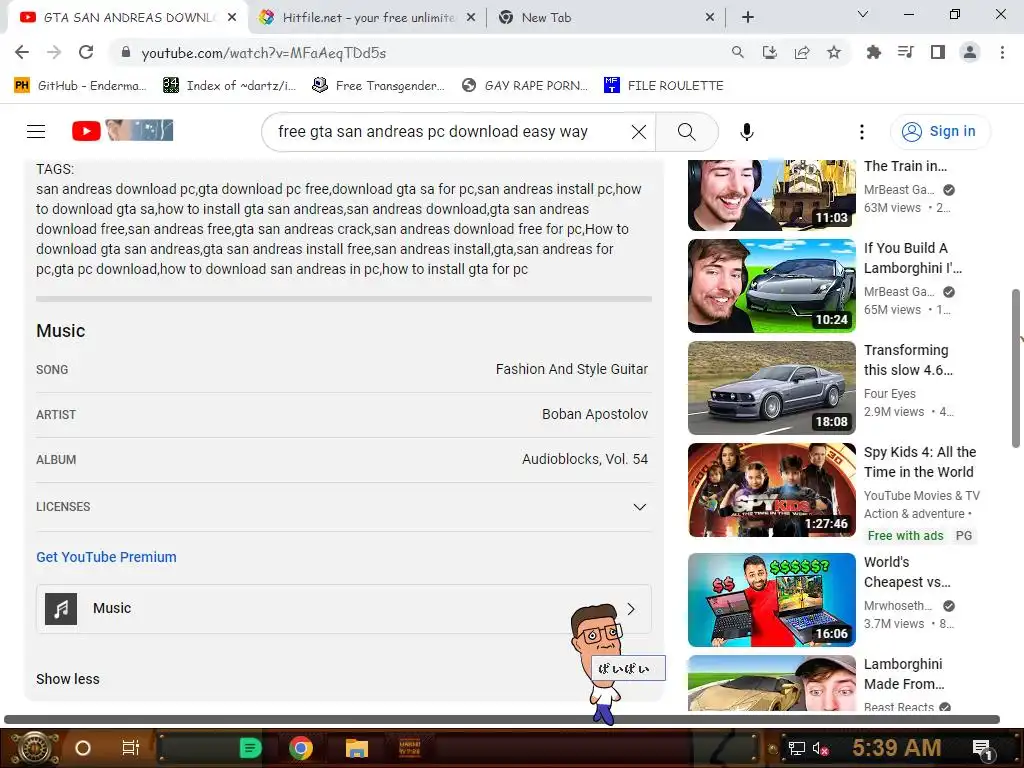Click 'Boban Apostolov' artist name

pos(595,414)
